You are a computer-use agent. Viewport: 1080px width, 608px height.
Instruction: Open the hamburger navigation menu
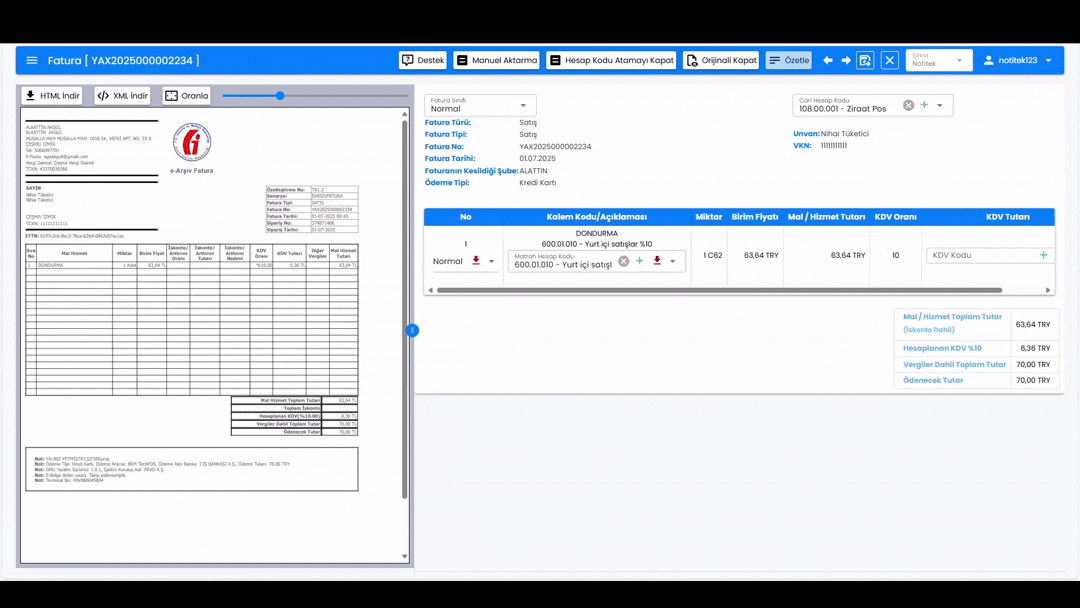click(32, 60)
